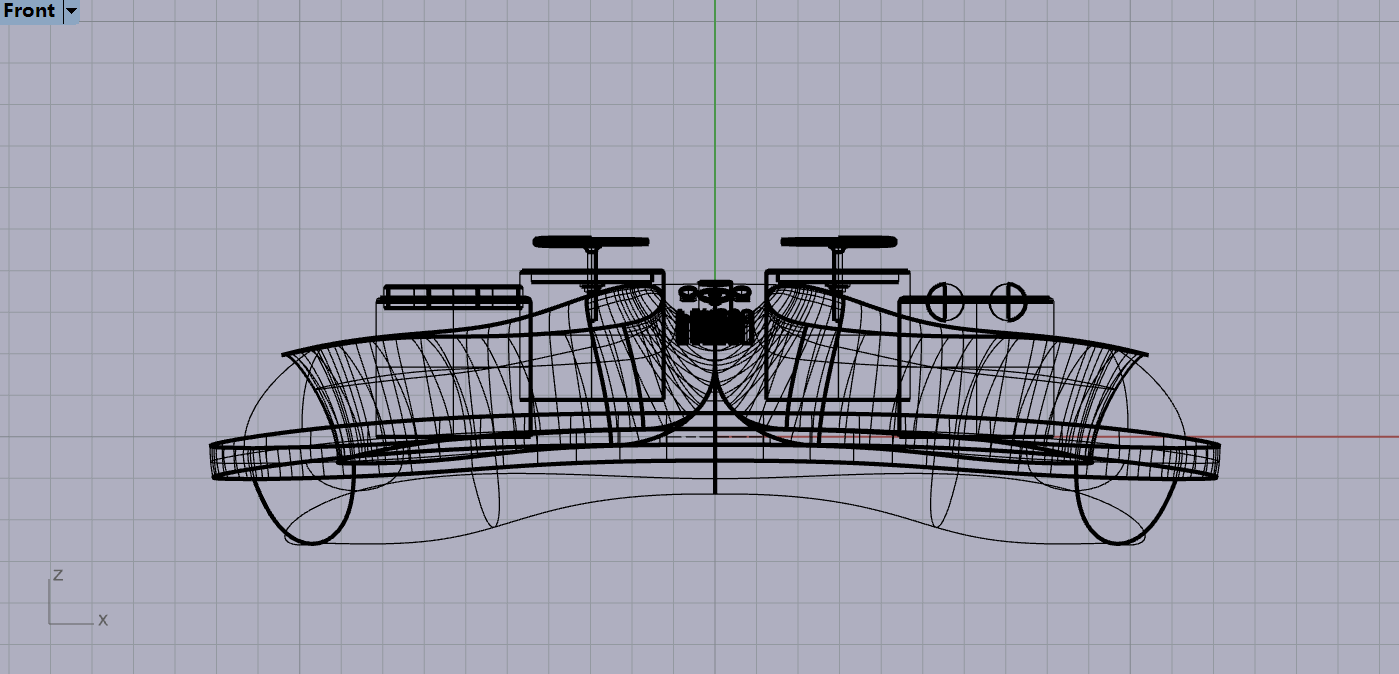Click the left thumbstick stem

tap(592, 262)
